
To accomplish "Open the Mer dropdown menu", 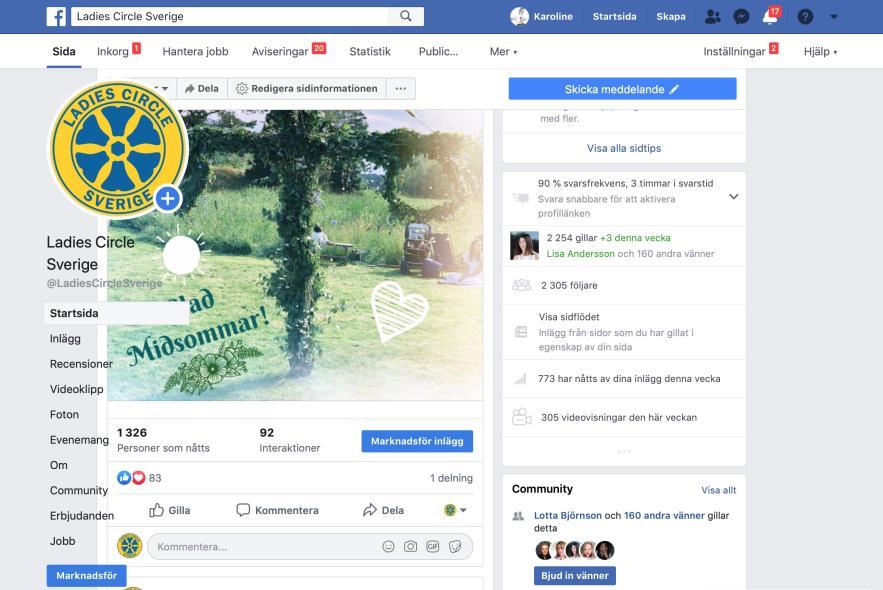I will pyautogui.click(x=503, y=52).
